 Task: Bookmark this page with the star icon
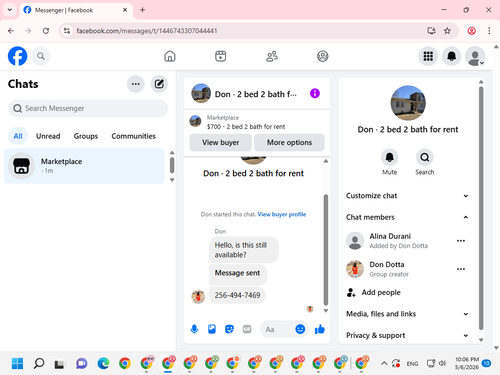[x=447, y=31]
